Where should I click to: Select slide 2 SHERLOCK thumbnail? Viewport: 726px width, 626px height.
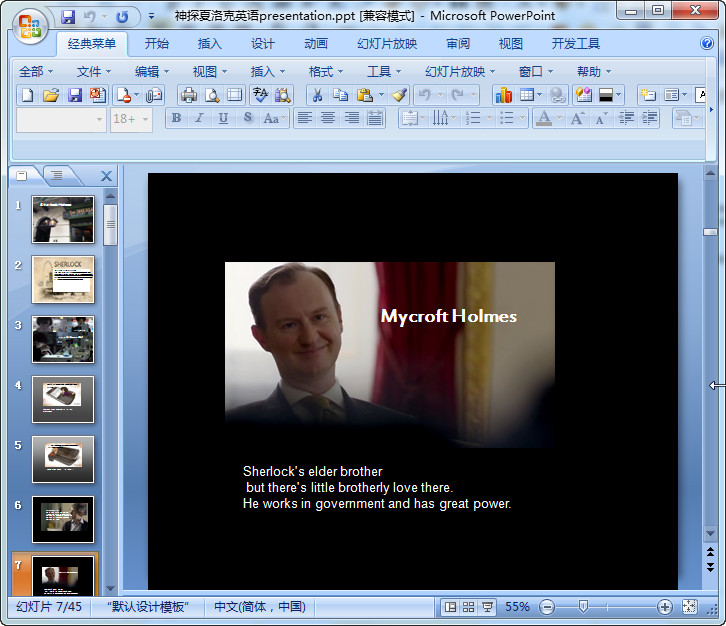(x=63, y=280)
